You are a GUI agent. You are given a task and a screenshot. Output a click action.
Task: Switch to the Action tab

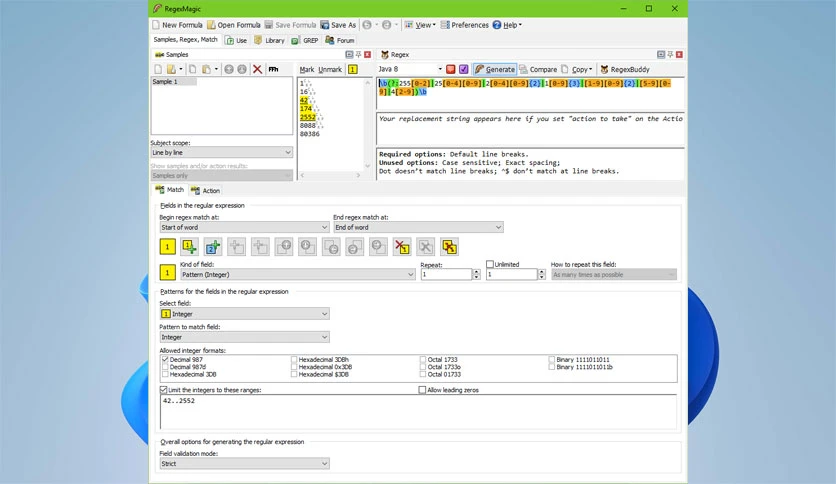point(206,190)
